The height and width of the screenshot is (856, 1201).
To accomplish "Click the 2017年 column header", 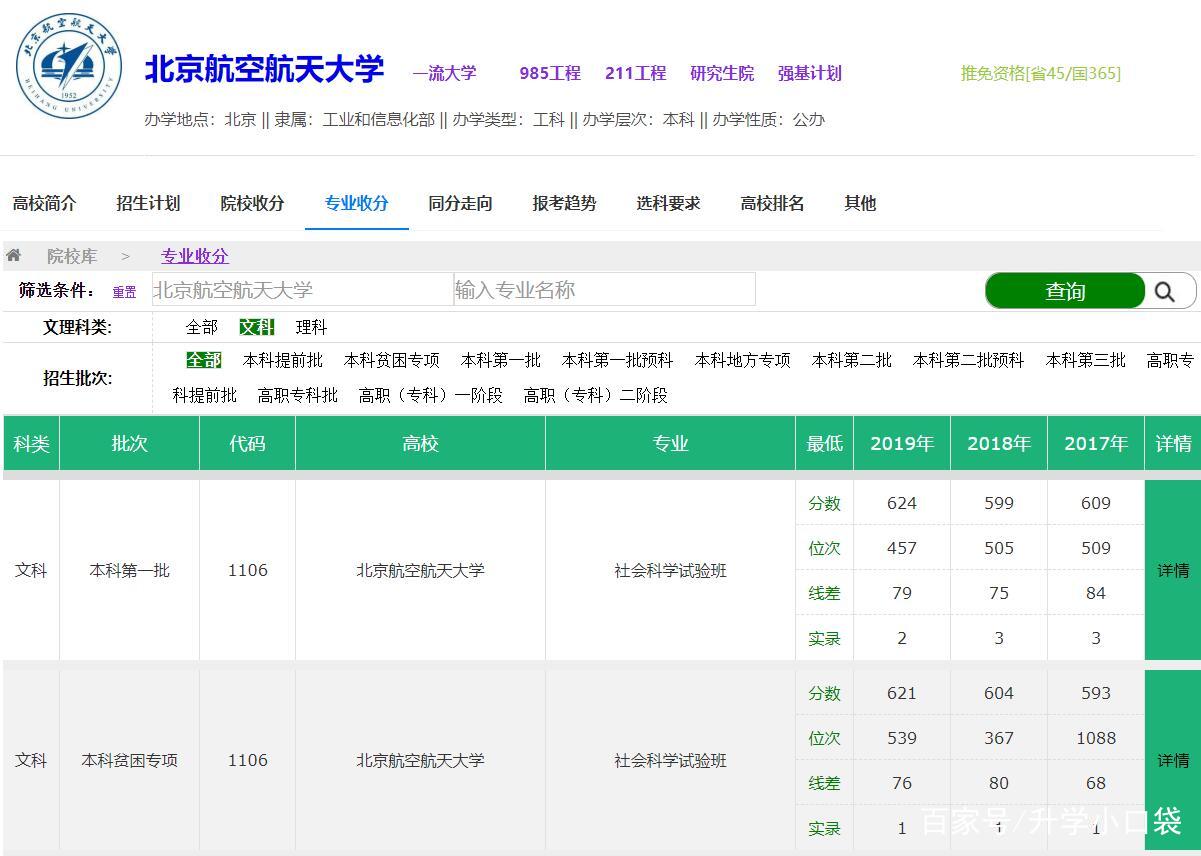I will point(1096,443).
